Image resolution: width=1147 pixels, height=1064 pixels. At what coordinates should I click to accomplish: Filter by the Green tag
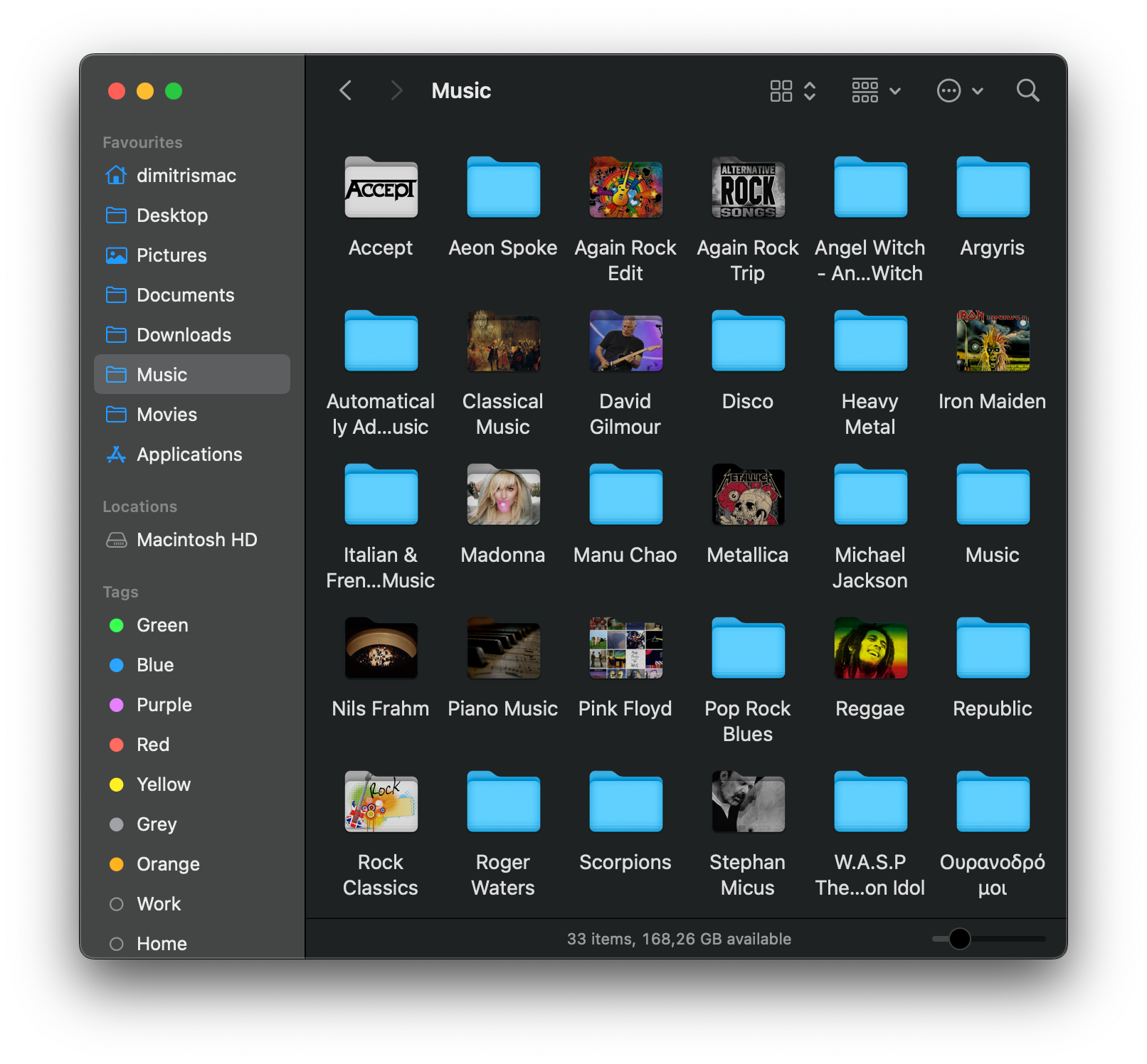[x=192, y=625]
